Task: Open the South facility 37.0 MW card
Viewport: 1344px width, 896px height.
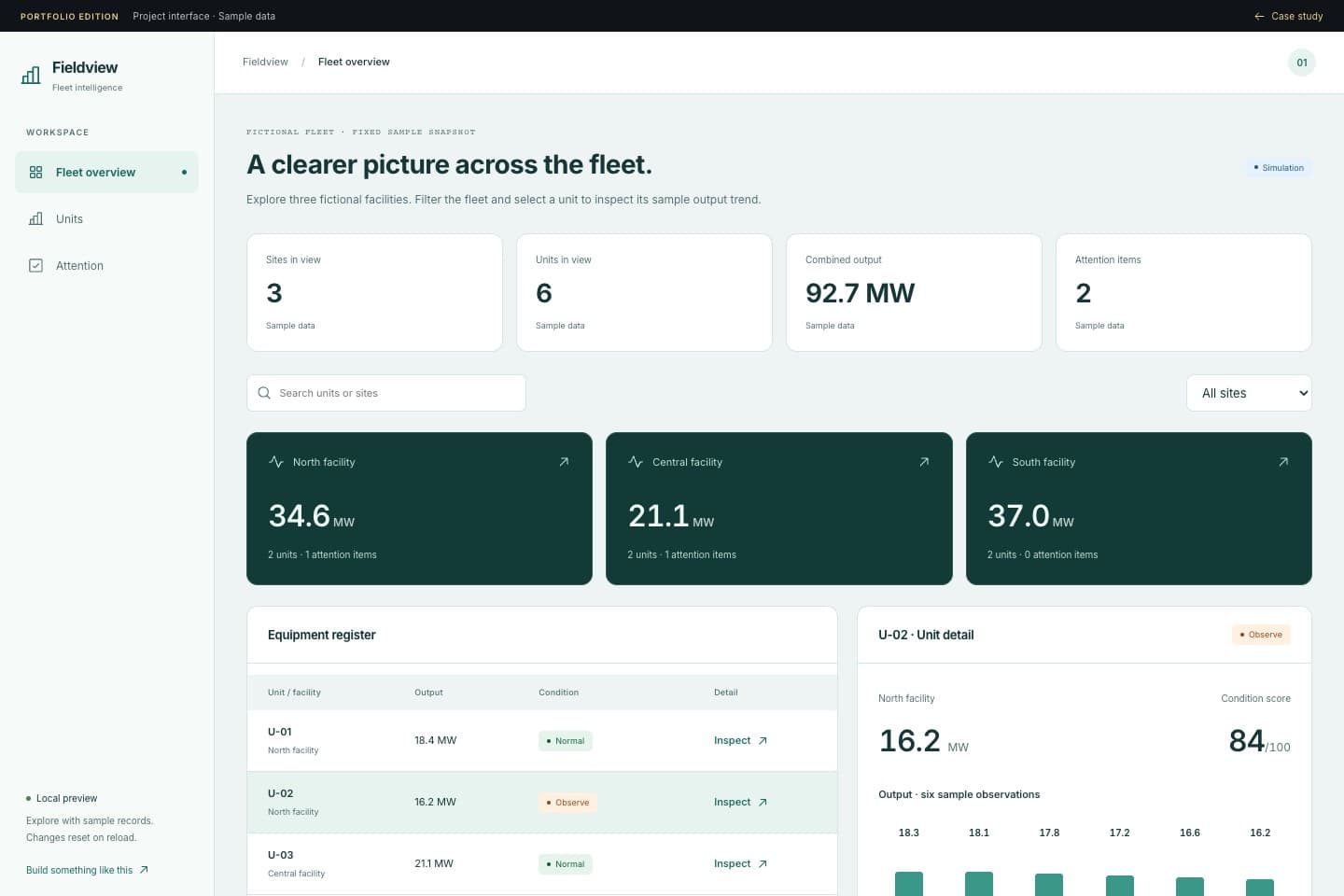Action: pos(1139,509)
